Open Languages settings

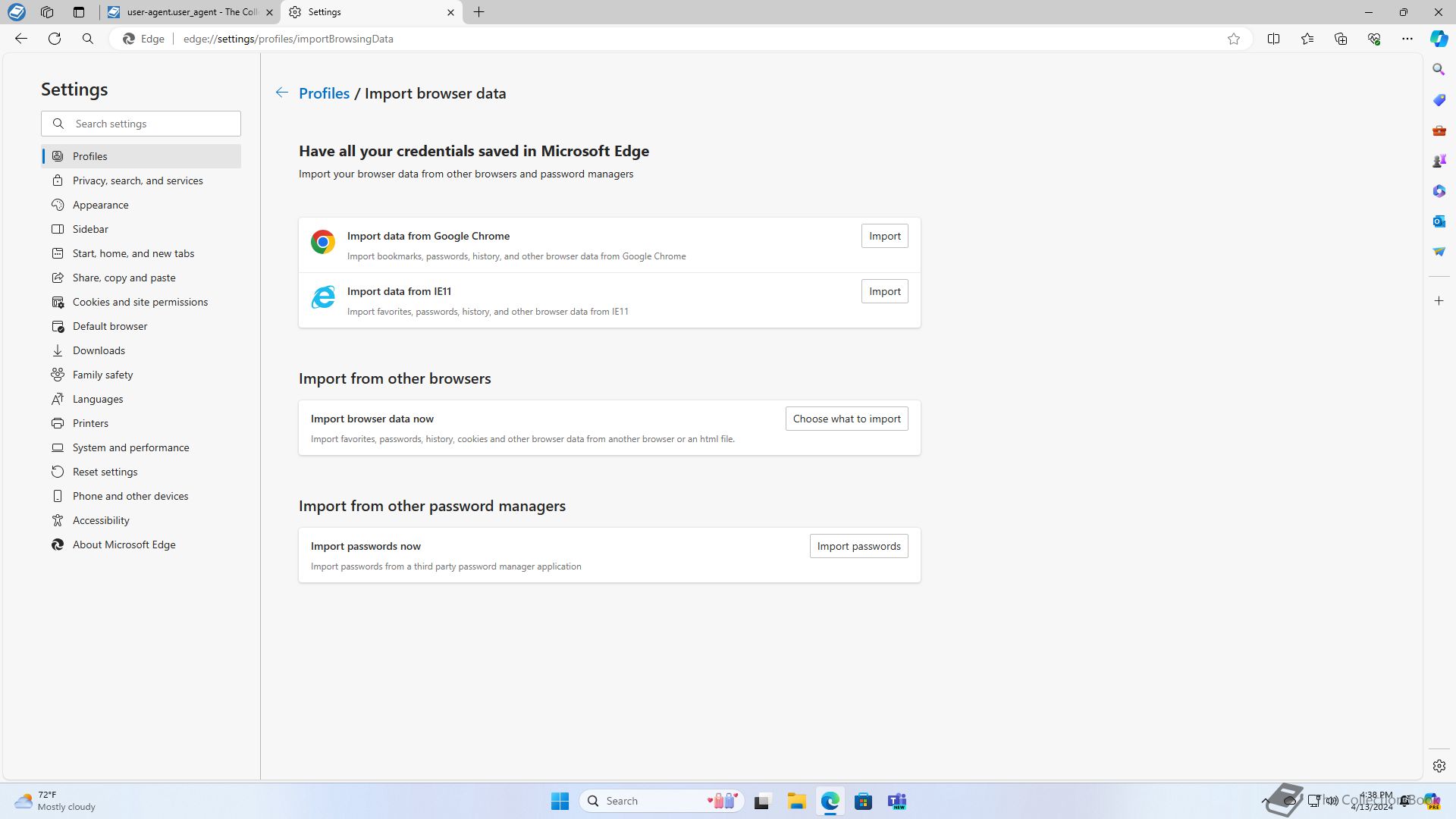click(x=141, y=399)
